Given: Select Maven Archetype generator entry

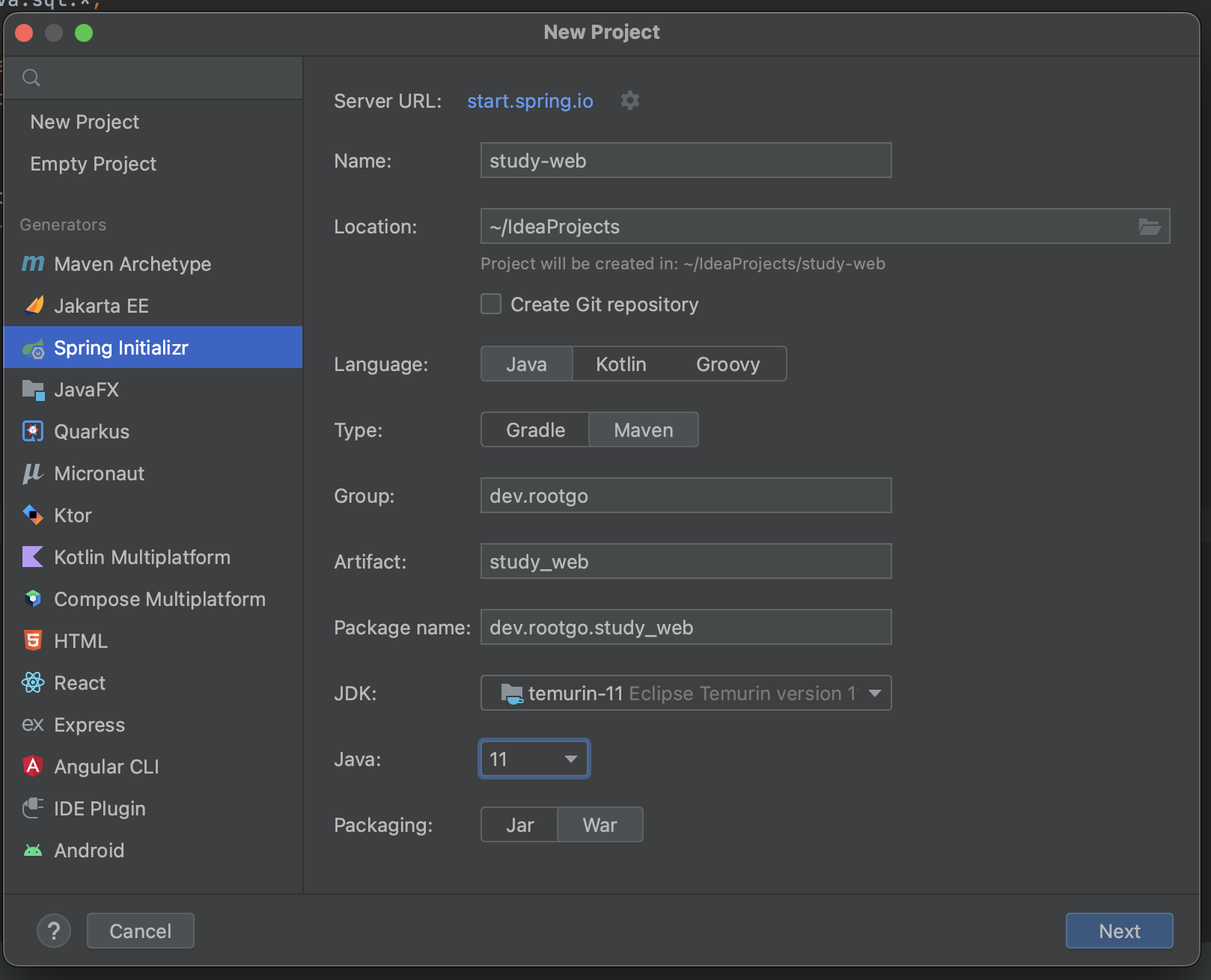Looking at the screenshot, I should 153,264.
